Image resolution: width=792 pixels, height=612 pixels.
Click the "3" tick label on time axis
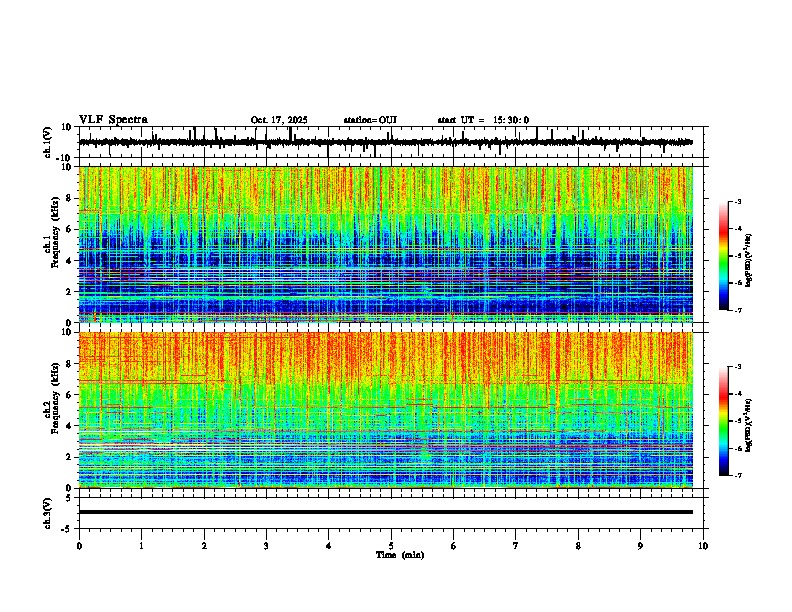click(266, 546)
